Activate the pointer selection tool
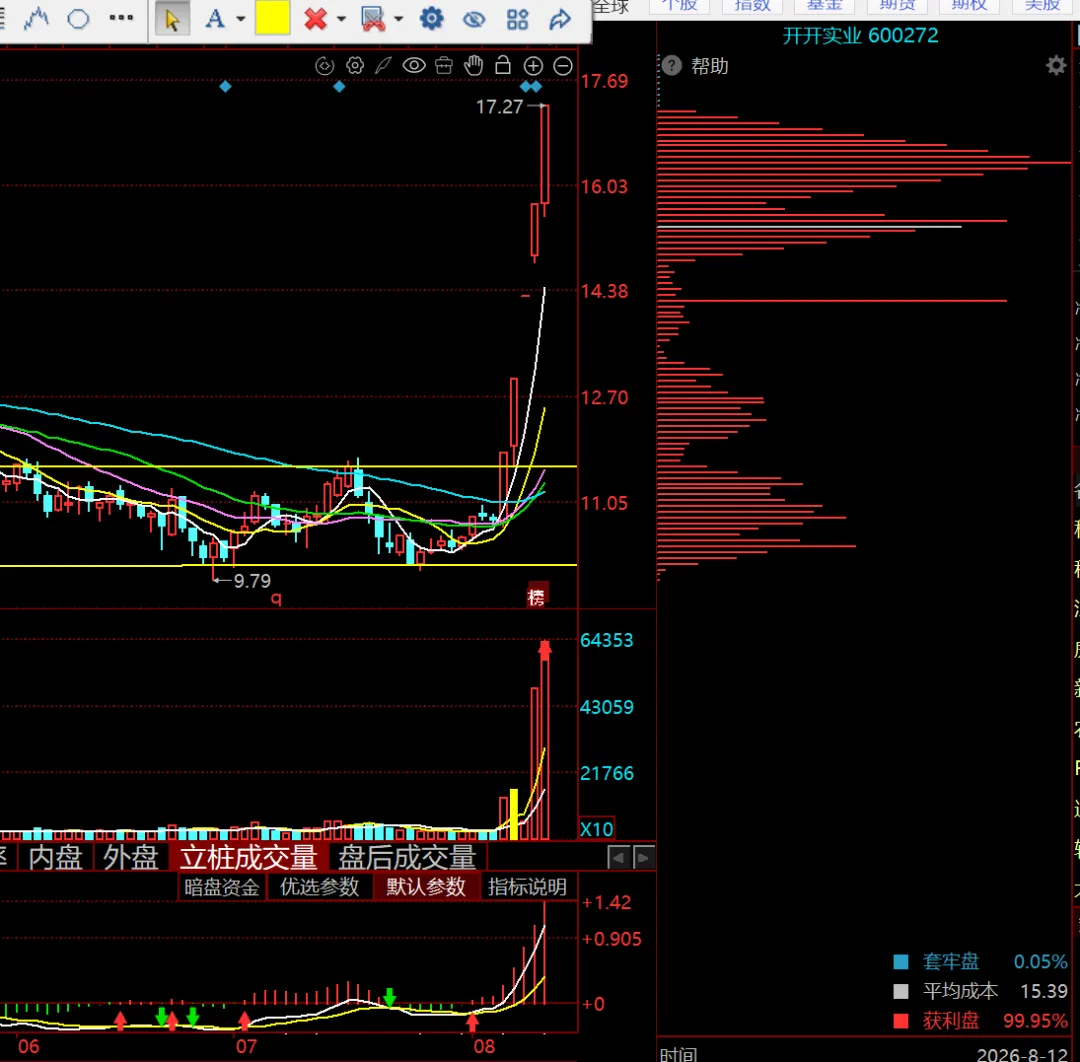 pos(172,19)
